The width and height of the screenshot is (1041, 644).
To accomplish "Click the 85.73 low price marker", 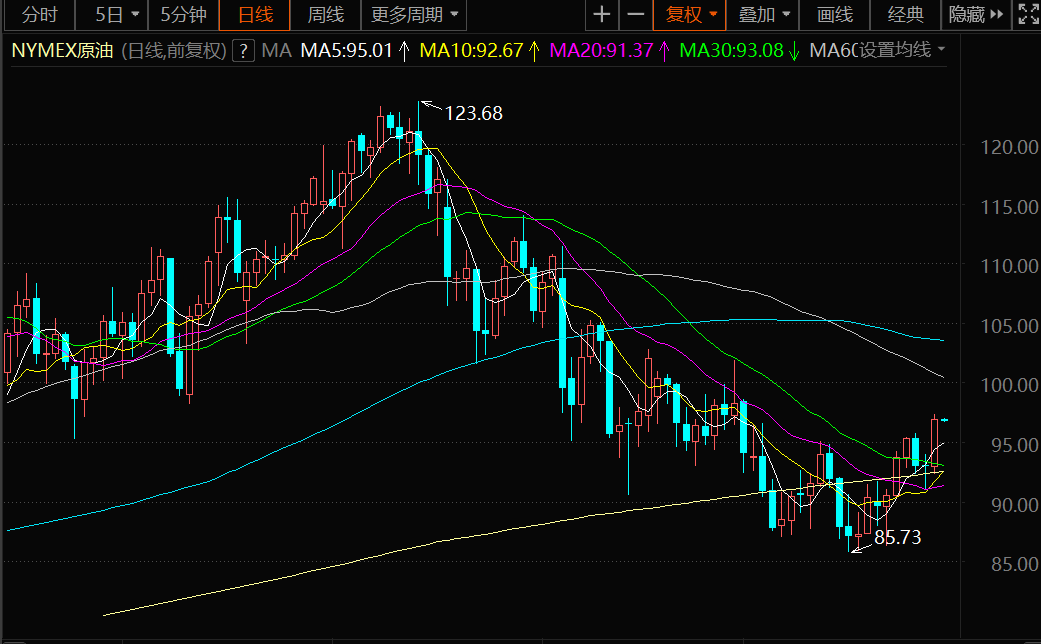I will click(898, 537).
